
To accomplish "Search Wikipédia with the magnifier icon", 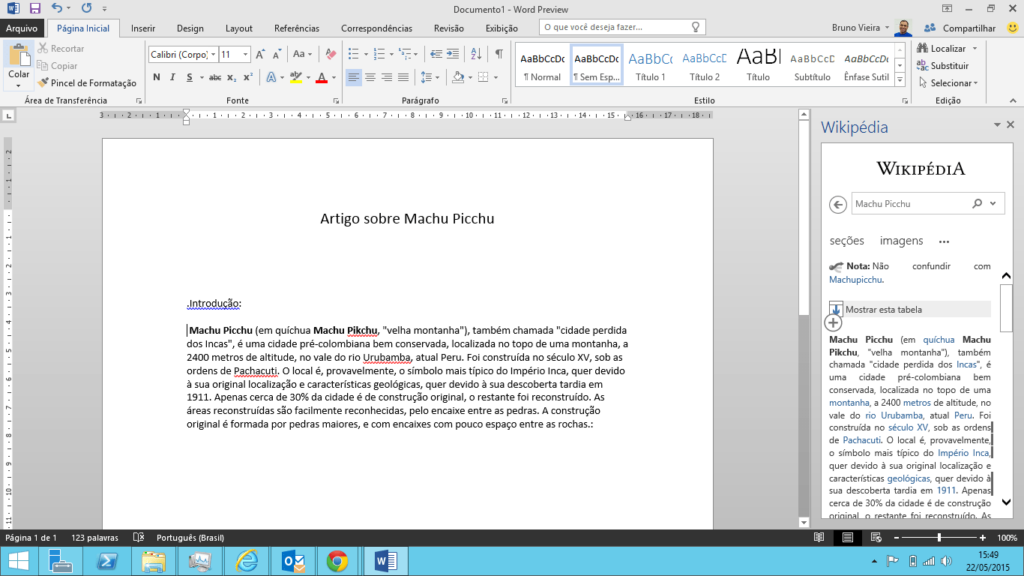I will pos(977,204).
